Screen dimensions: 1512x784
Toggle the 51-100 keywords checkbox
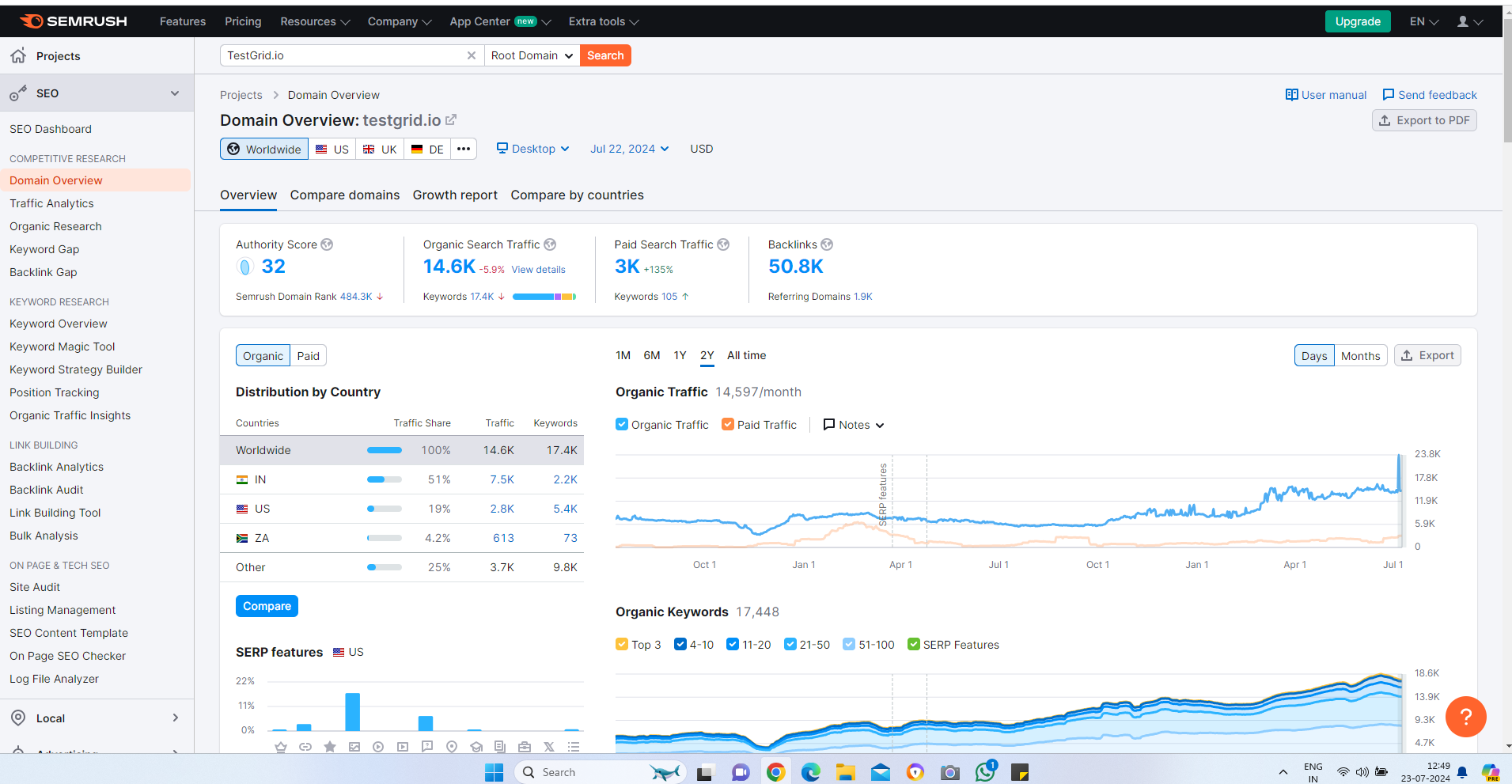849,644
